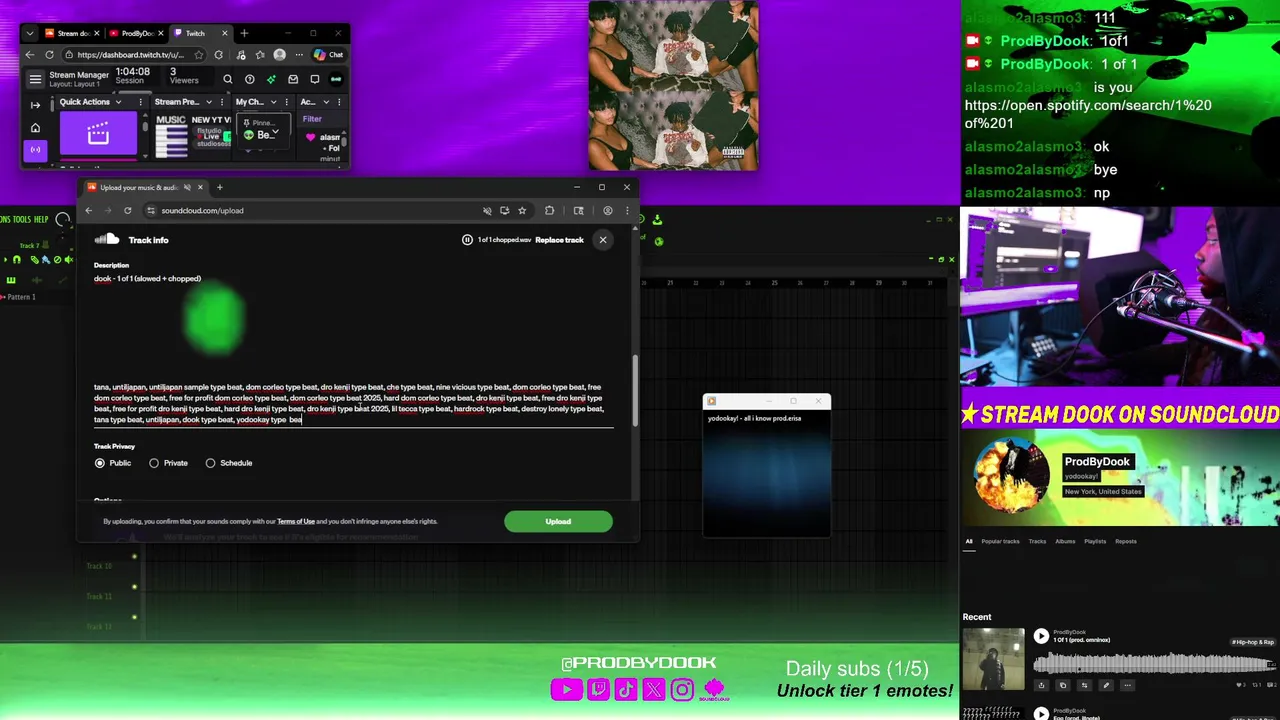The width and height of the screenshot is (1280, 720).
Task: Expand the Stream Preview panel dropdown
Action: [x=209, y=102]
